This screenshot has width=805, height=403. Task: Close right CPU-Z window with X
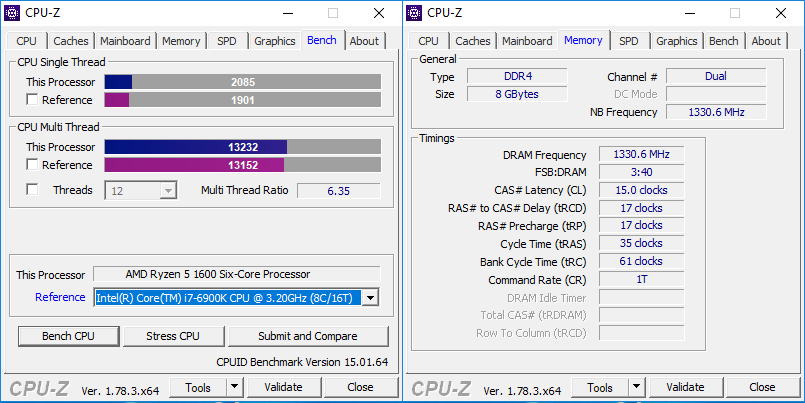tap(781, 13)
